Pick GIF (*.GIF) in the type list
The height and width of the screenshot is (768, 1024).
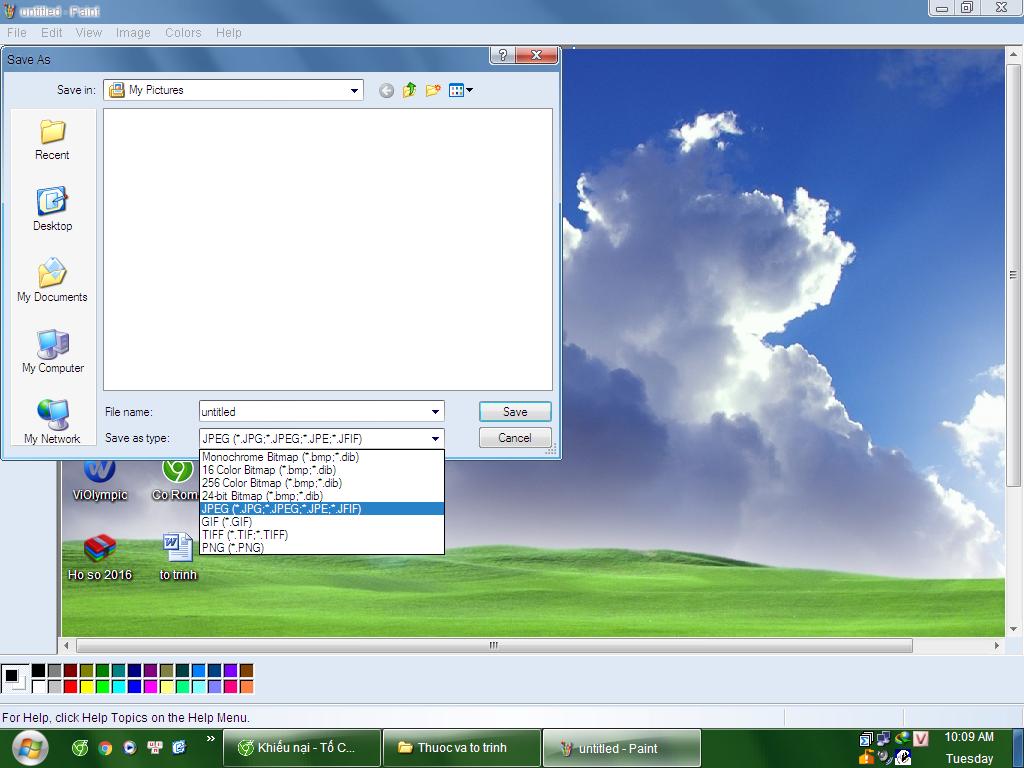pyautogui.click(x=227, y=521)
